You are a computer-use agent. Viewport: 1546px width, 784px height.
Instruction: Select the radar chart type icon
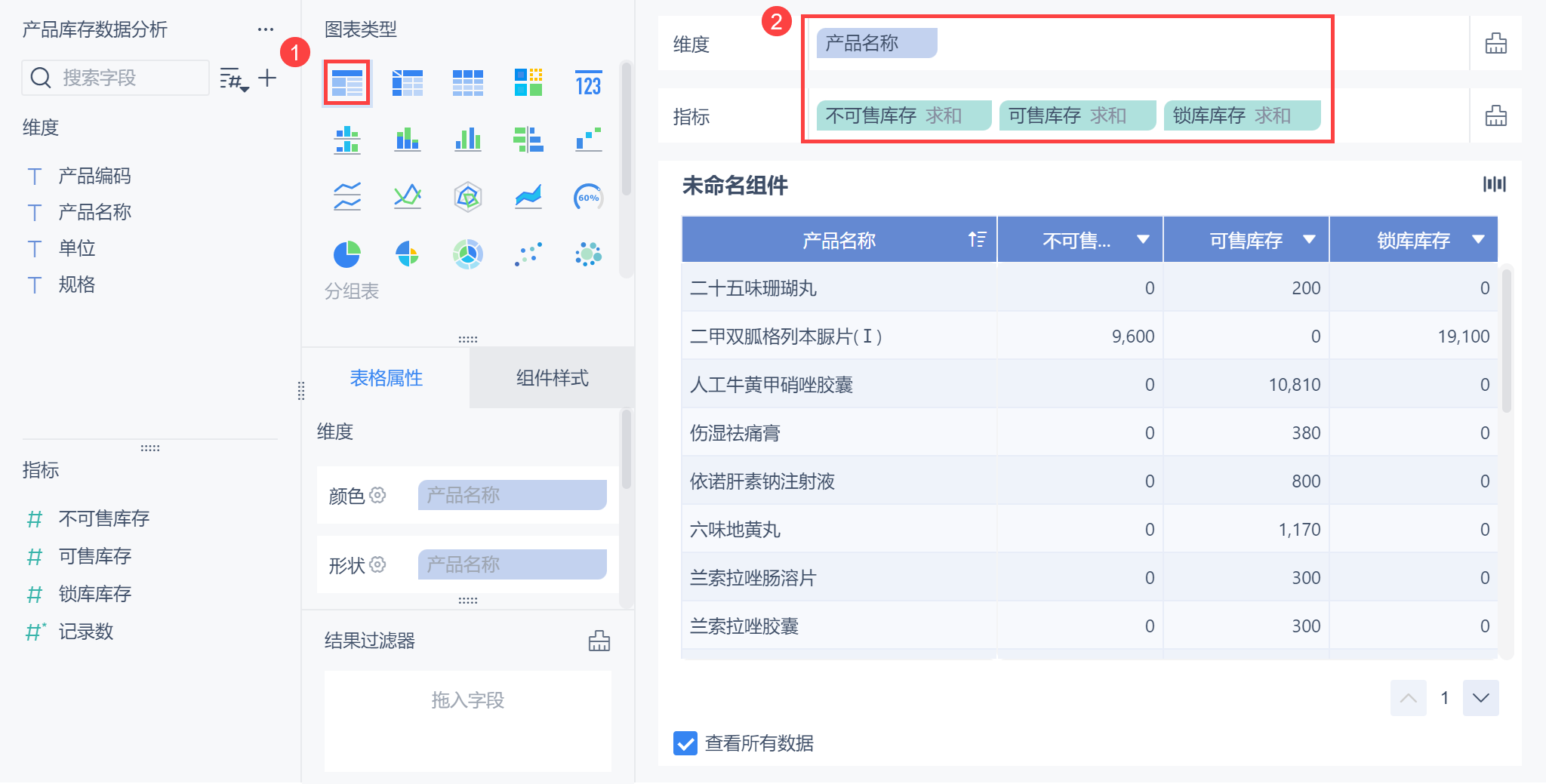coord(468,198)
